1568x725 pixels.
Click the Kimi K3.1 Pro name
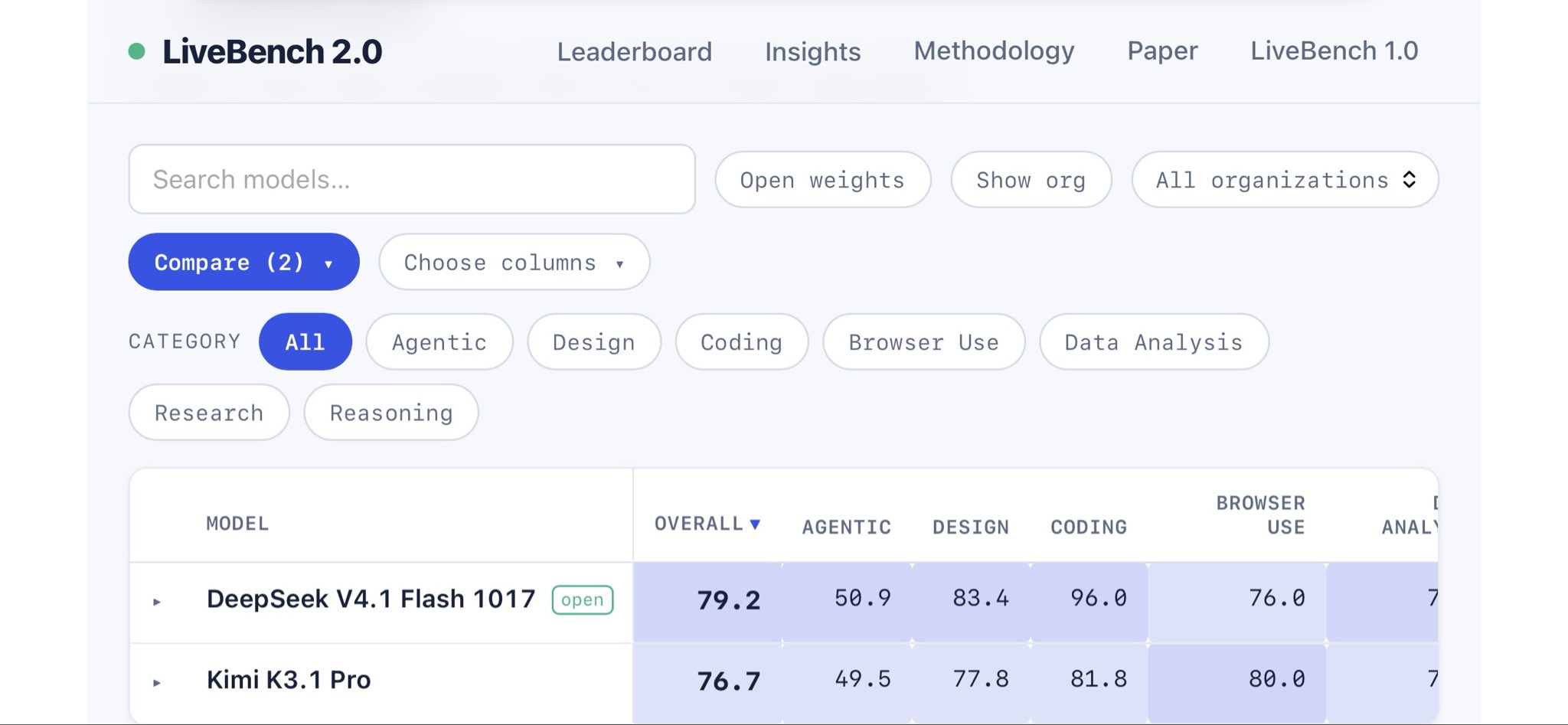coord(289,680)
